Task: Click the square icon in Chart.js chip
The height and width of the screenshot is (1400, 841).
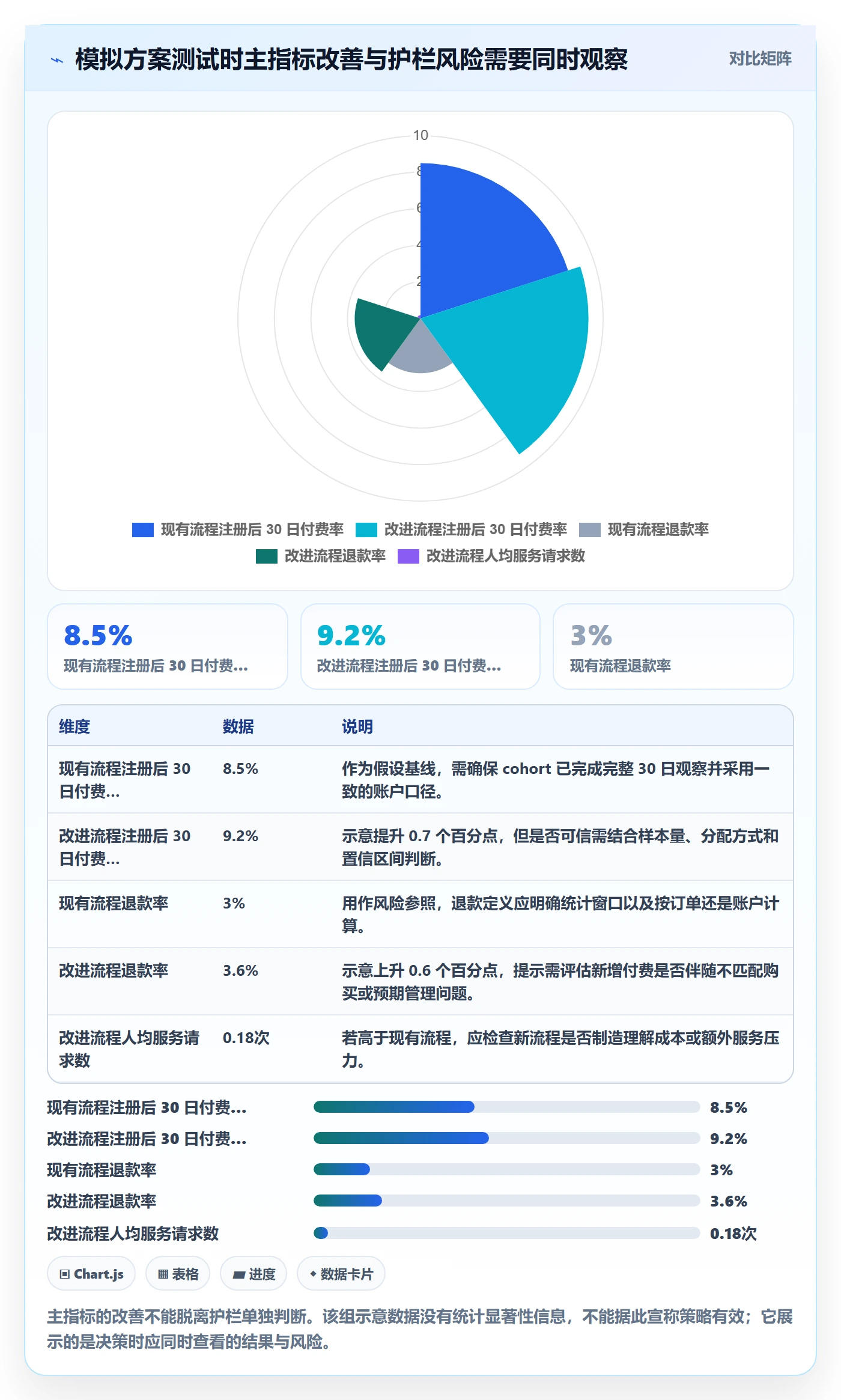Action: pos(65,1274)
